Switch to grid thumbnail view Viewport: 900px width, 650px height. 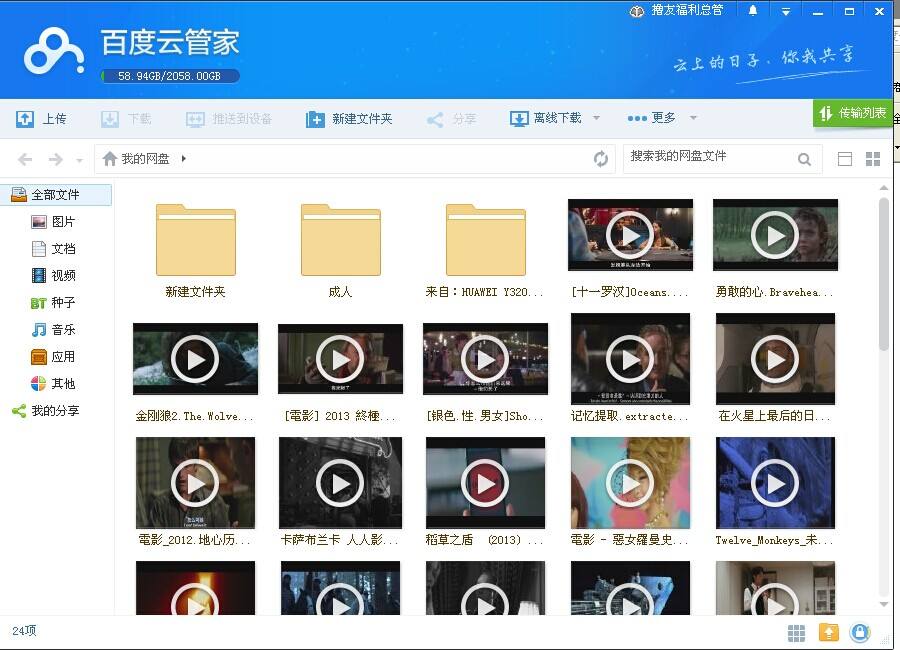(x=873, y=159)
